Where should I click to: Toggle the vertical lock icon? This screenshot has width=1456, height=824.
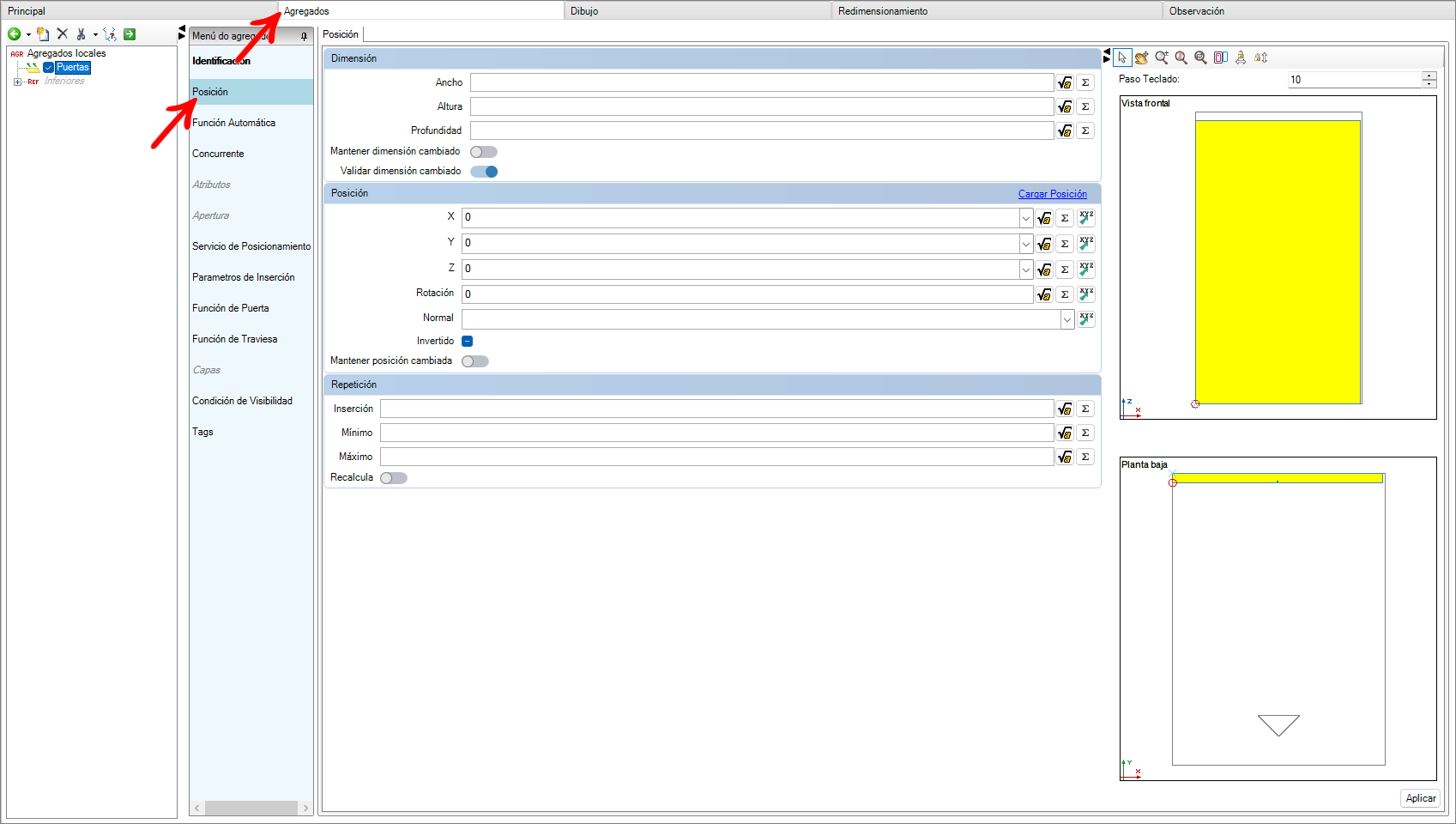1260,58
